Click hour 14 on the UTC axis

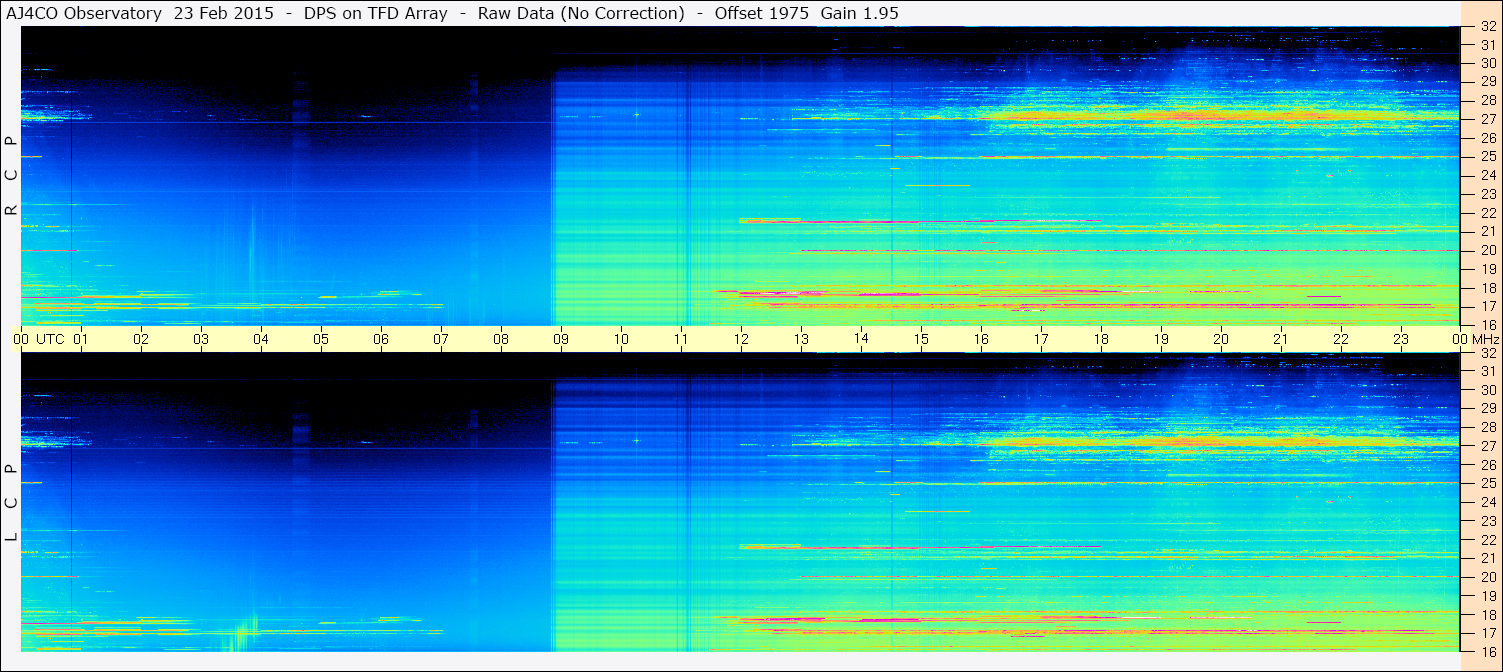click(861, 338)
